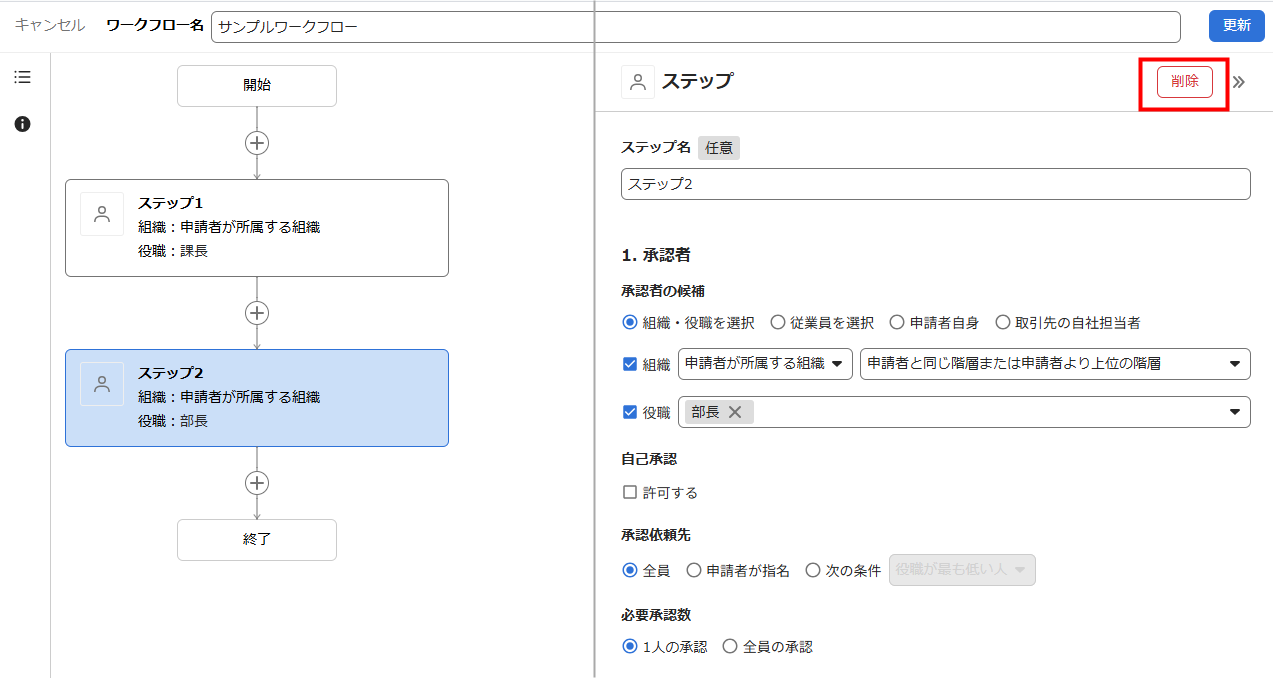
Task: Click plus icon between ステップ1 and ステップ2
Action: click(257, 313)
